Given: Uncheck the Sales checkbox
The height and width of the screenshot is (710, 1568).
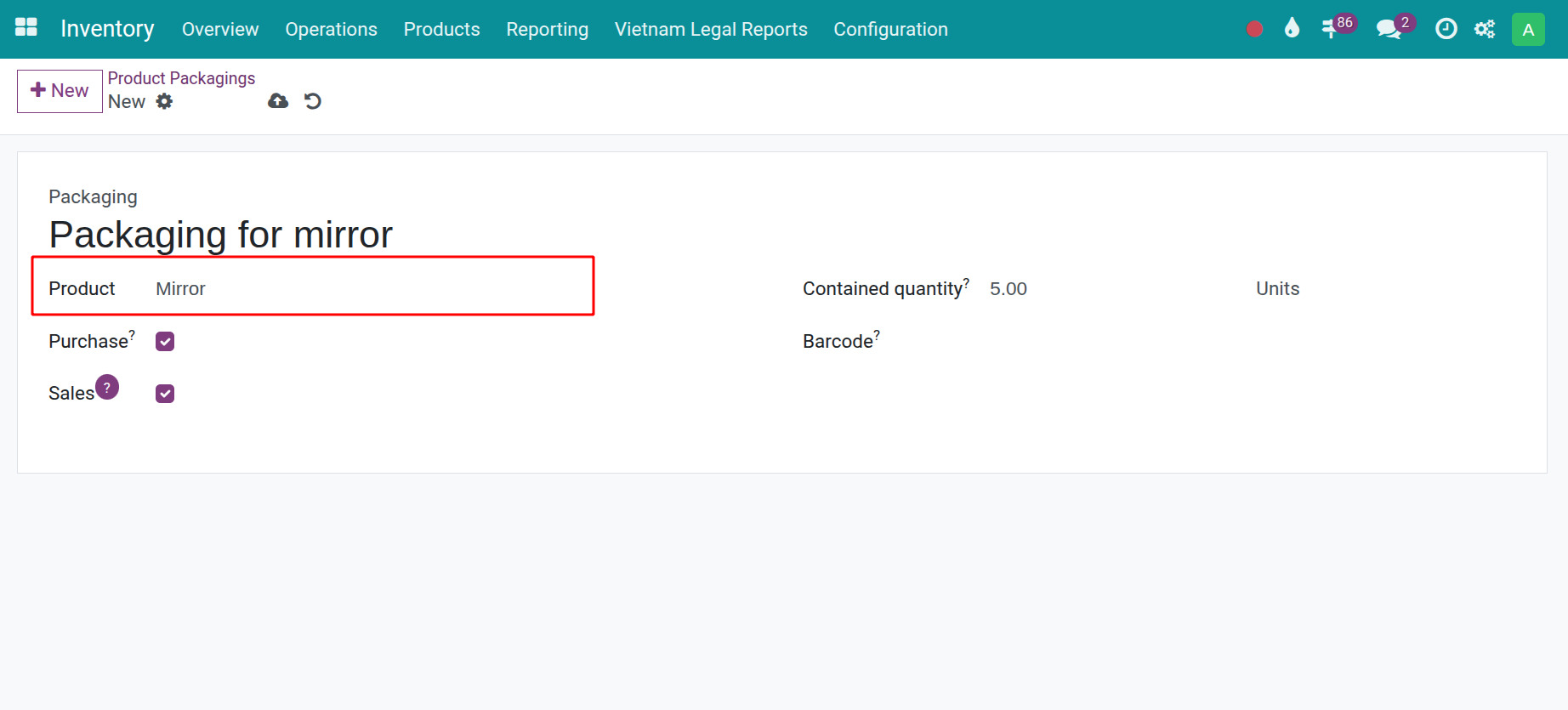Looking at the screenshot, I should click(x=165, y=394).
